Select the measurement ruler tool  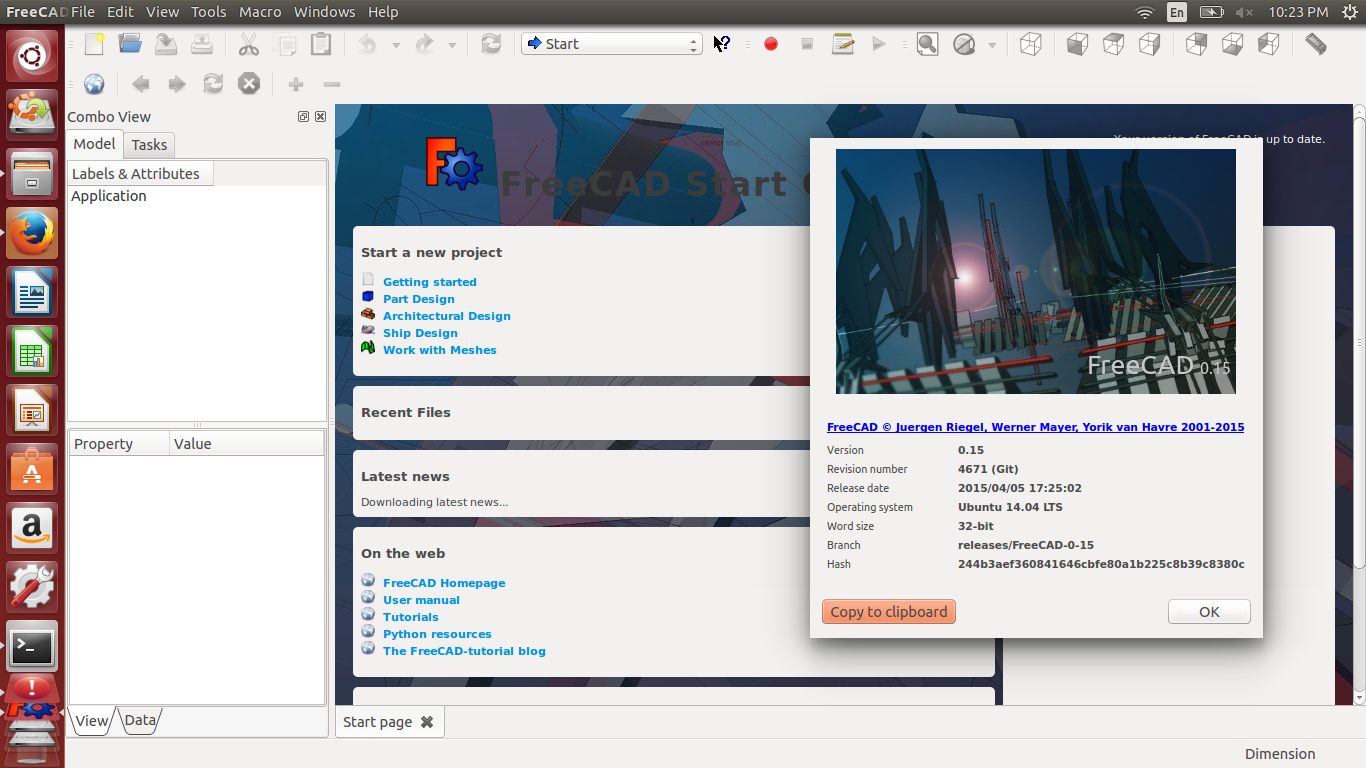pos(1314,44)
